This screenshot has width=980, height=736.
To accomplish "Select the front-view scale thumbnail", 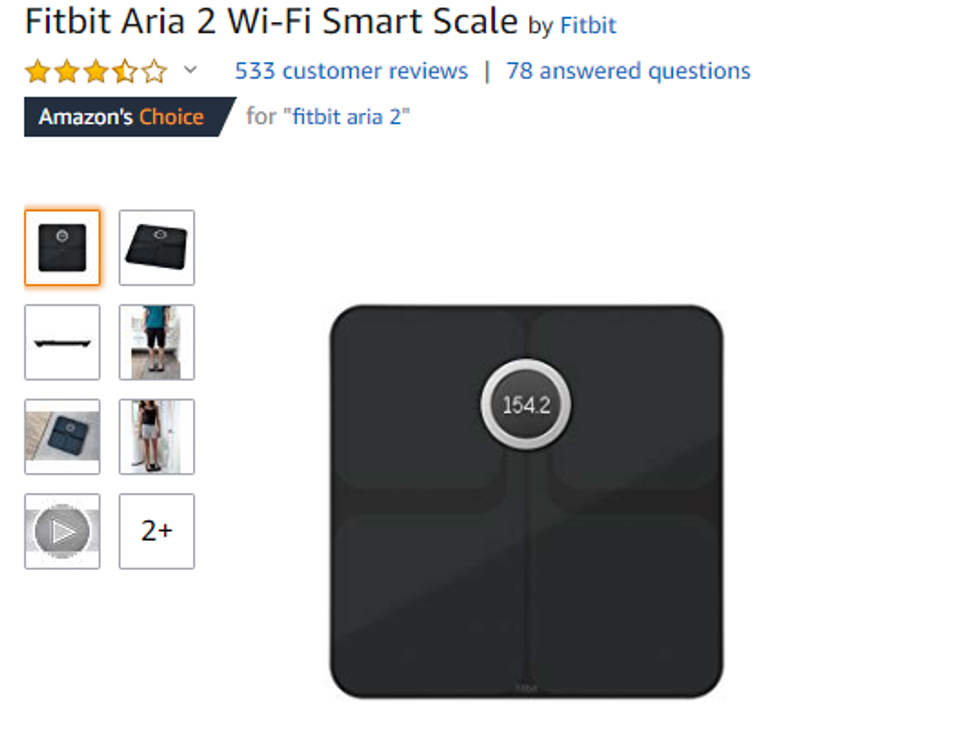I will tap(62, 248).
